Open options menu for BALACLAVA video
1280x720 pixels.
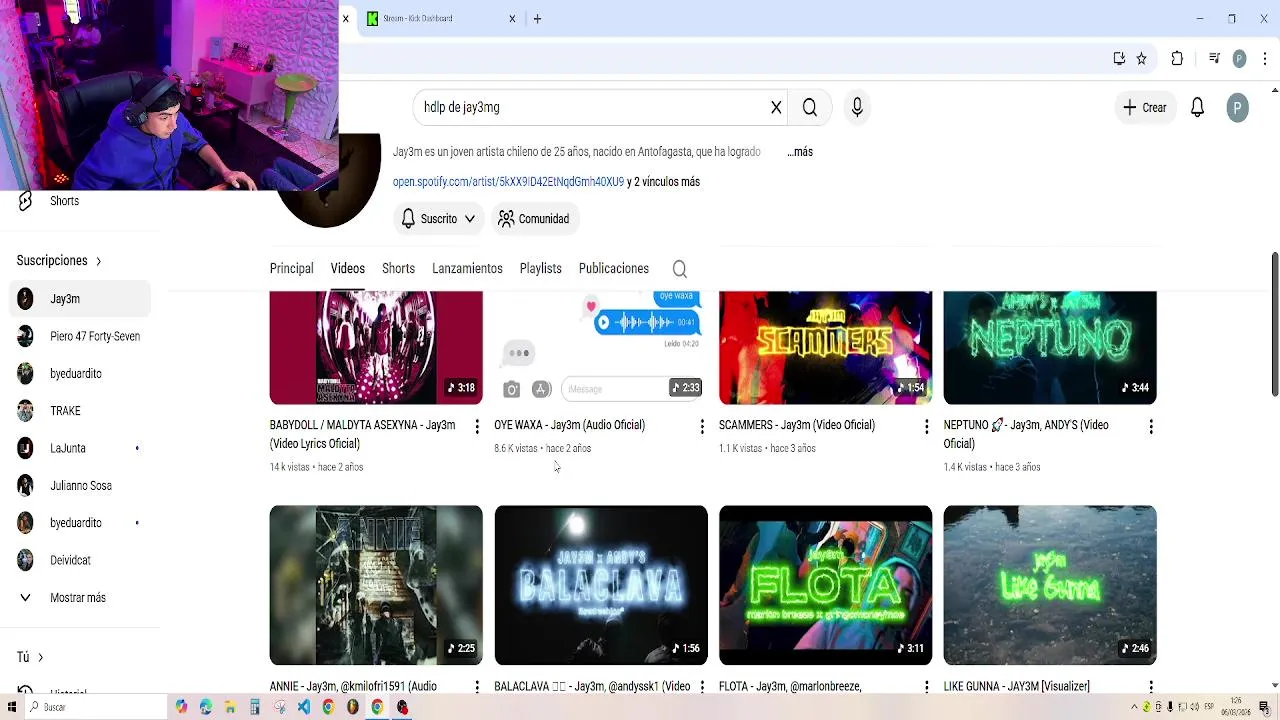tap(702, 687)
